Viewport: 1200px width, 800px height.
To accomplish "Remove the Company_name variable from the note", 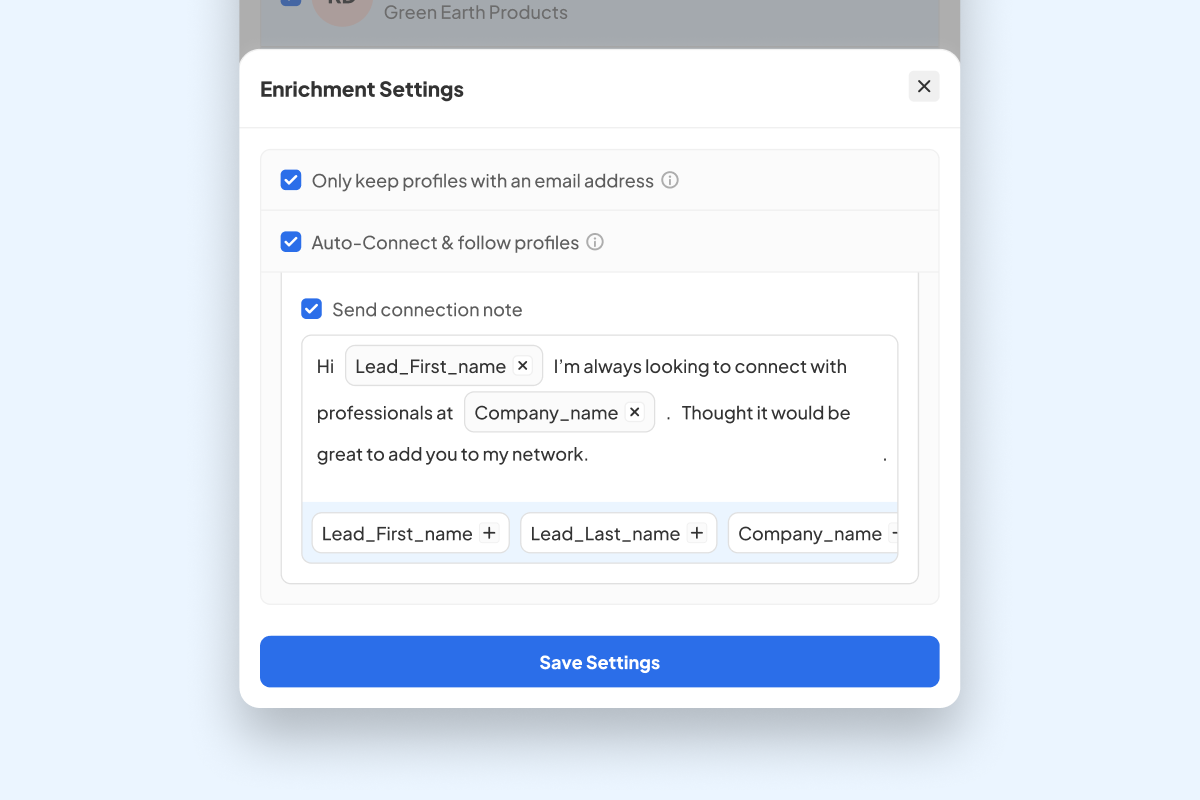I will (634, 411).
